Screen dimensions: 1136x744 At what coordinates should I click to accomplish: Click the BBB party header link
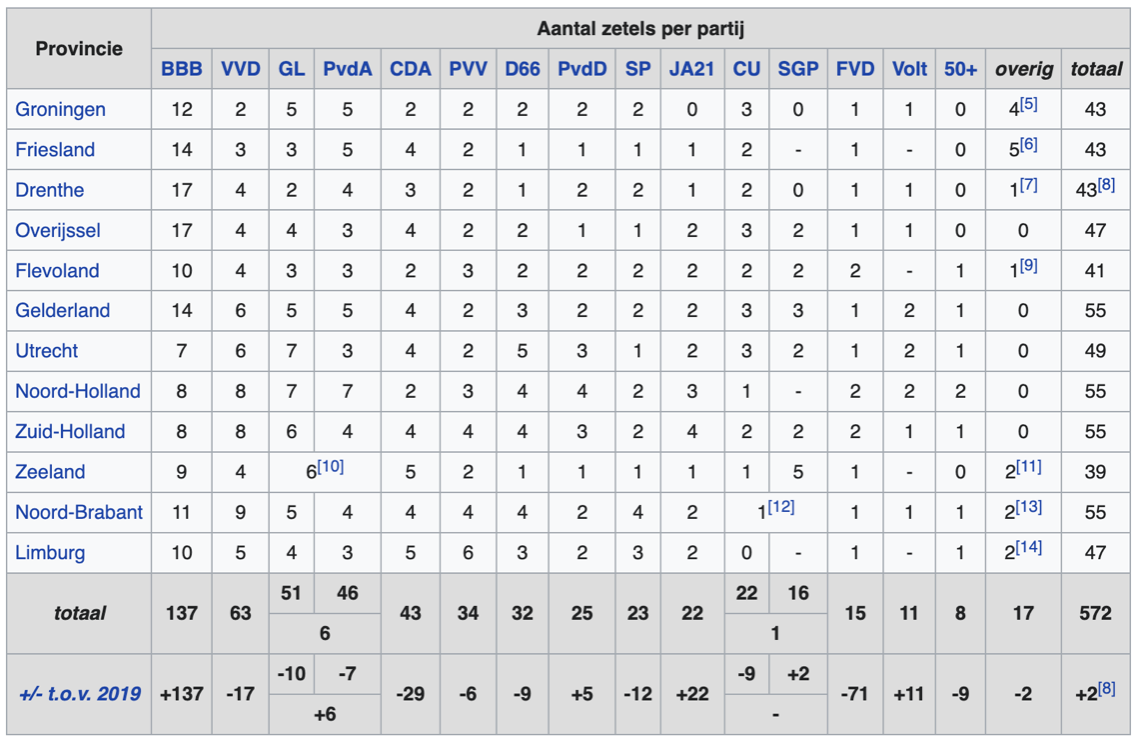click(x=181, y=69)
